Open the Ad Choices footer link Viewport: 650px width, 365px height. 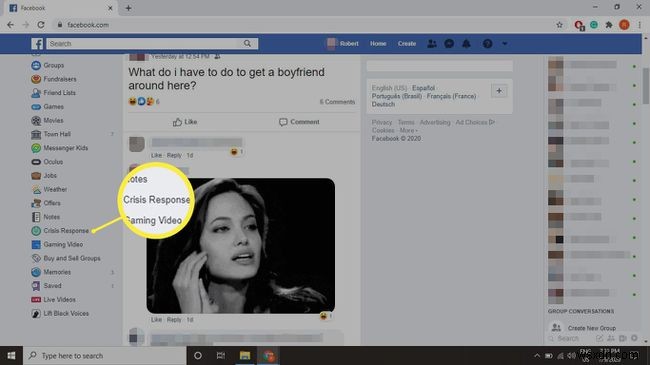click(475, 122)
